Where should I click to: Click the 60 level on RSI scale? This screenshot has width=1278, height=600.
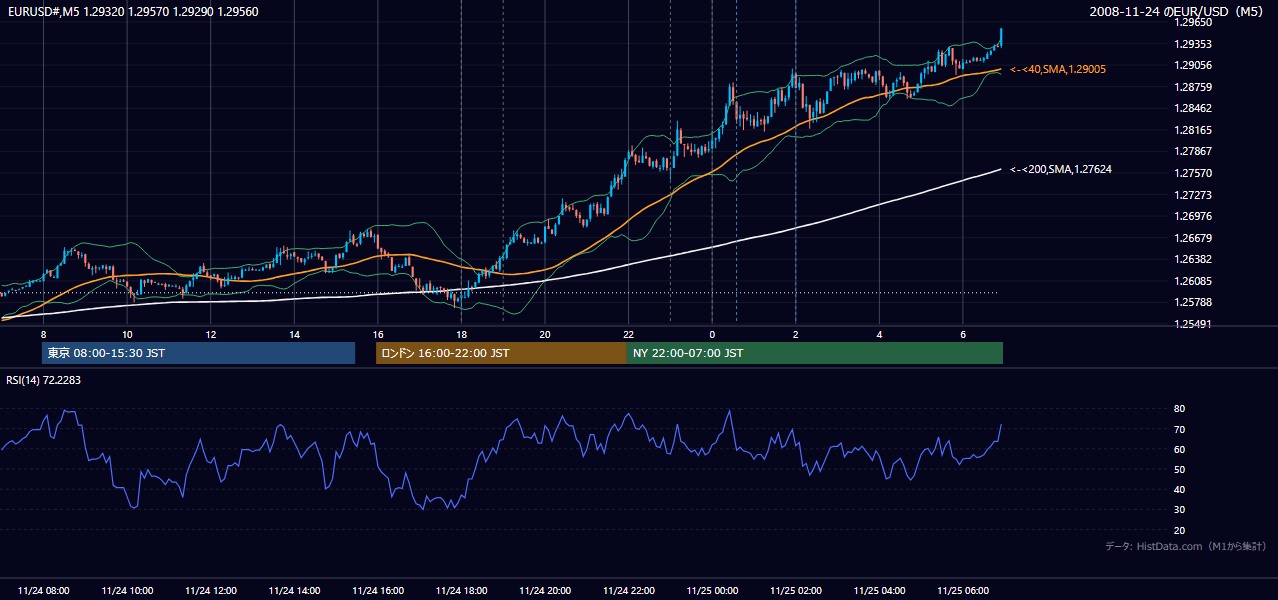point(1180,449)
